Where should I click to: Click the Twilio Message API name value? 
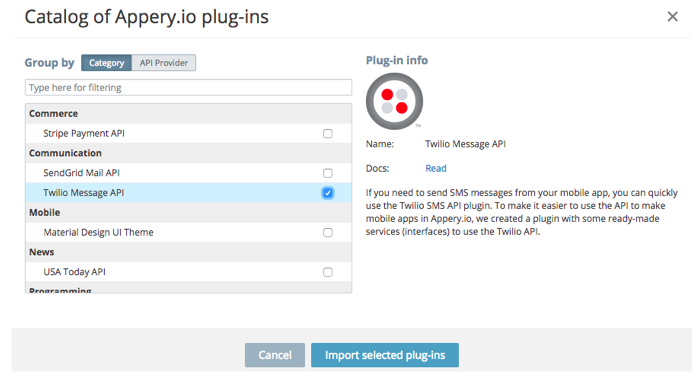465,144
